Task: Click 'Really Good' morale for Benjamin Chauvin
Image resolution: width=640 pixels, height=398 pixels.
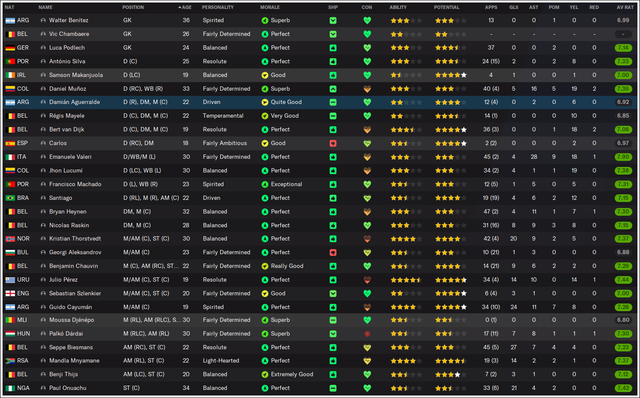Action: pos(287,266)
